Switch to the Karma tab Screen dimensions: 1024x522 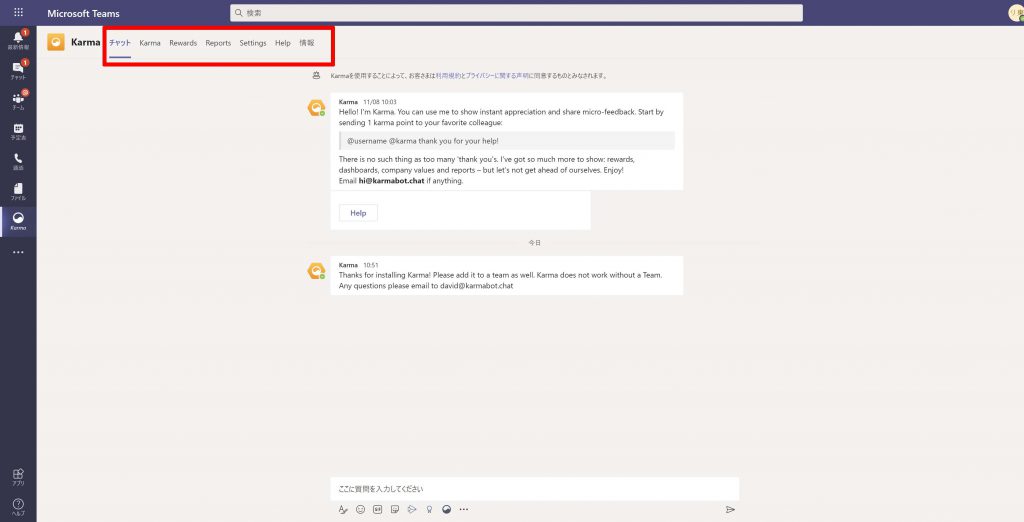point(150,43)
